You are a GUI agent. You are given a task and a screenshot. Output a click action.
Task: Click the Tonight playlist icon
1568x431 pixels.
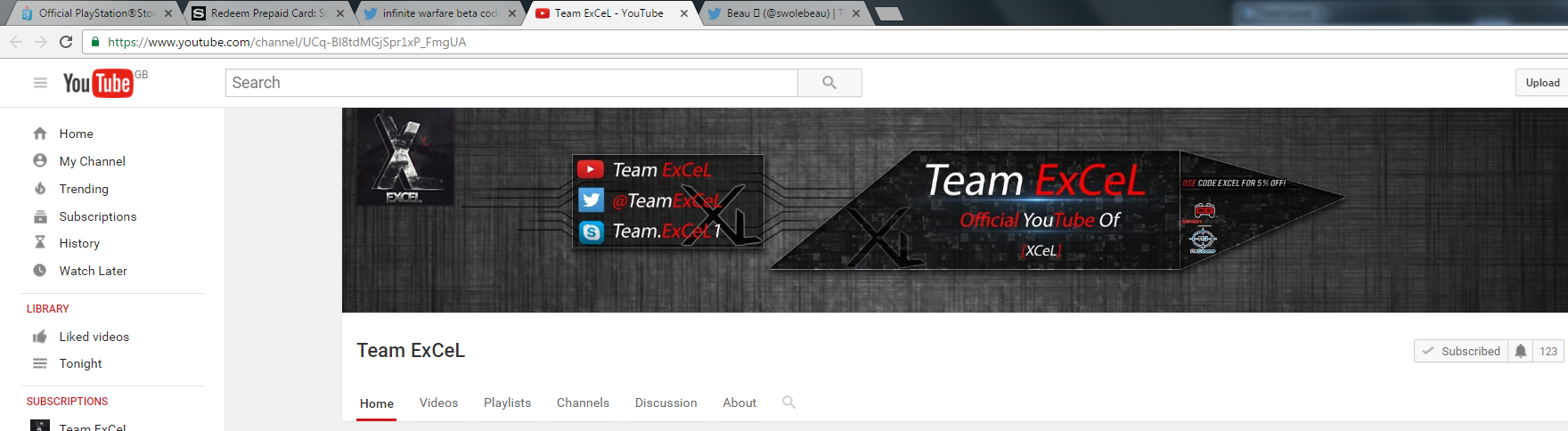[x=40, y=363]
